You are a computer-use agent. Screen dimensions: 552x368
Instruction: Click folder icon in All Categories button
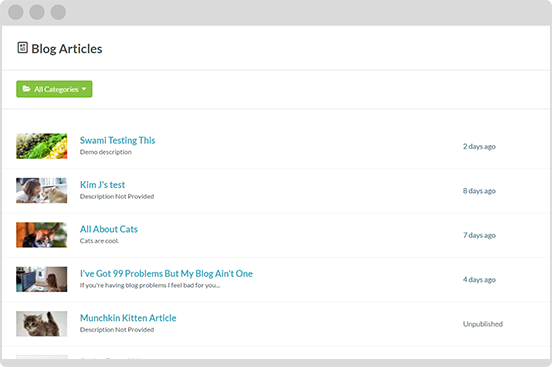pyautogui.click(x=26, y=89)
